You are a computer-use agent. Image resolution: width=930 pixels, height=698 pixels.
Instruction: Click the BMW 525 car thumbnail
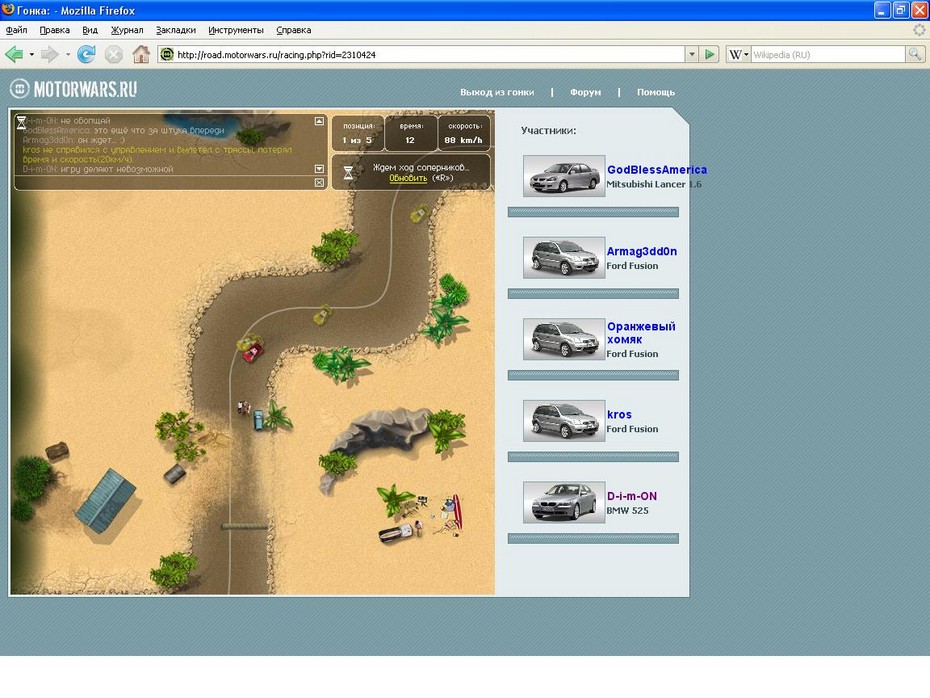(x=564, y=502)
